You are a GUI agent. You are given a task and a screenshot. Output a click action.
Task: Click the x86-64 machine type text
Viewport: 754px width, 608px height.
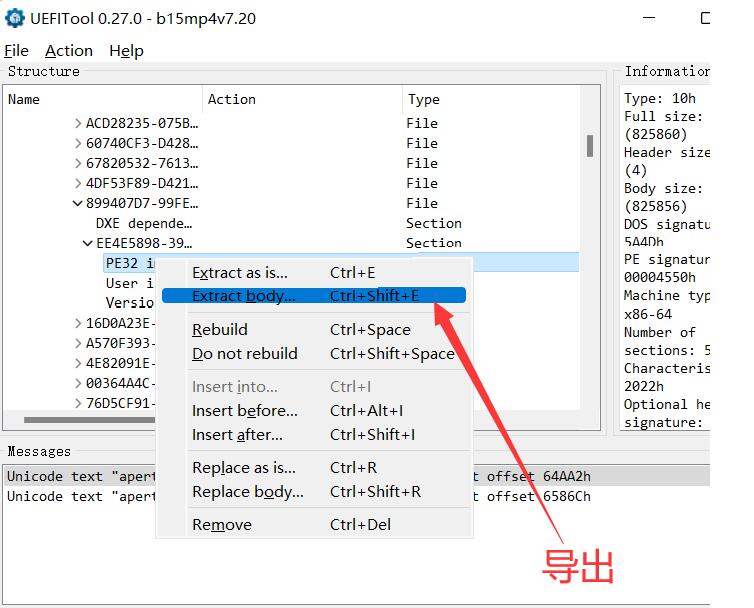[648, 314]
